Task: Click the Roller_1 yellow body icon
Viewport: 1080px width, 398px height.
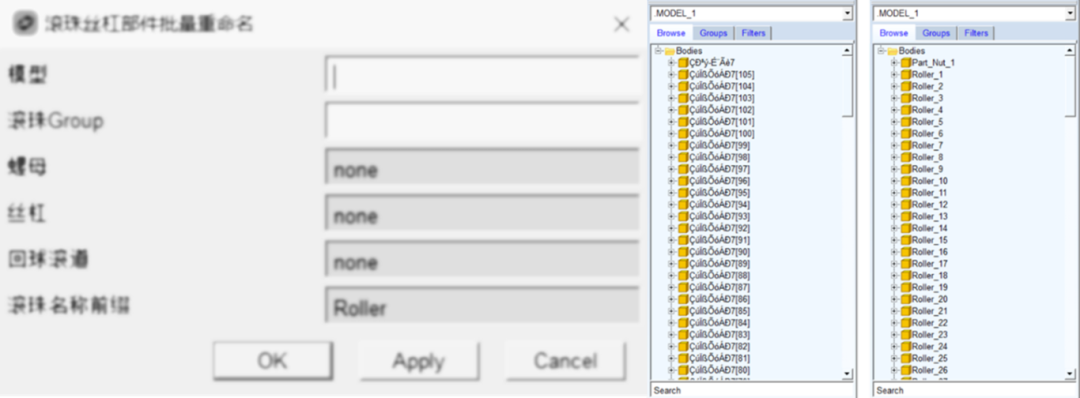Action: tap(906, 74)
